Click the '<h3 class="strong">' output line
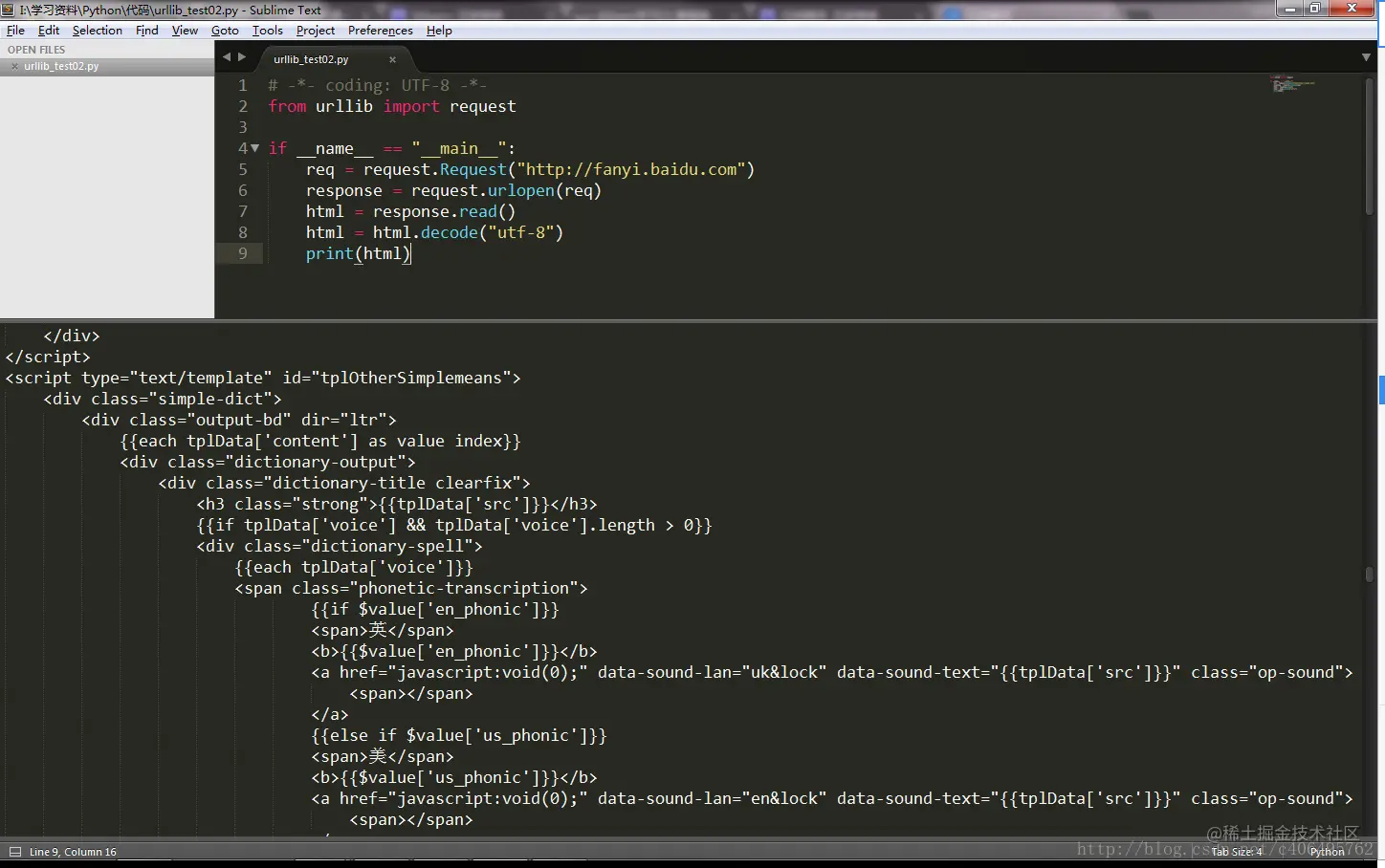The height and width of the screenshot is (868, 1385). click(x=397, y=504)
